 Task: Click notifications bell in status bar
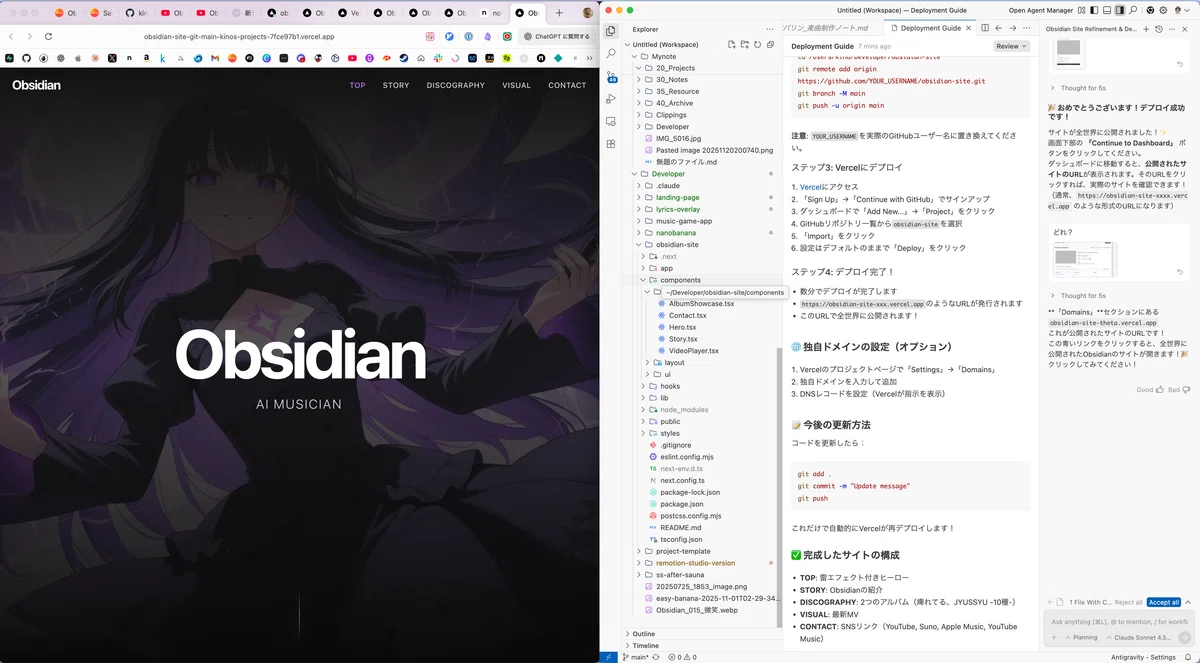[x=1187, y=657]
